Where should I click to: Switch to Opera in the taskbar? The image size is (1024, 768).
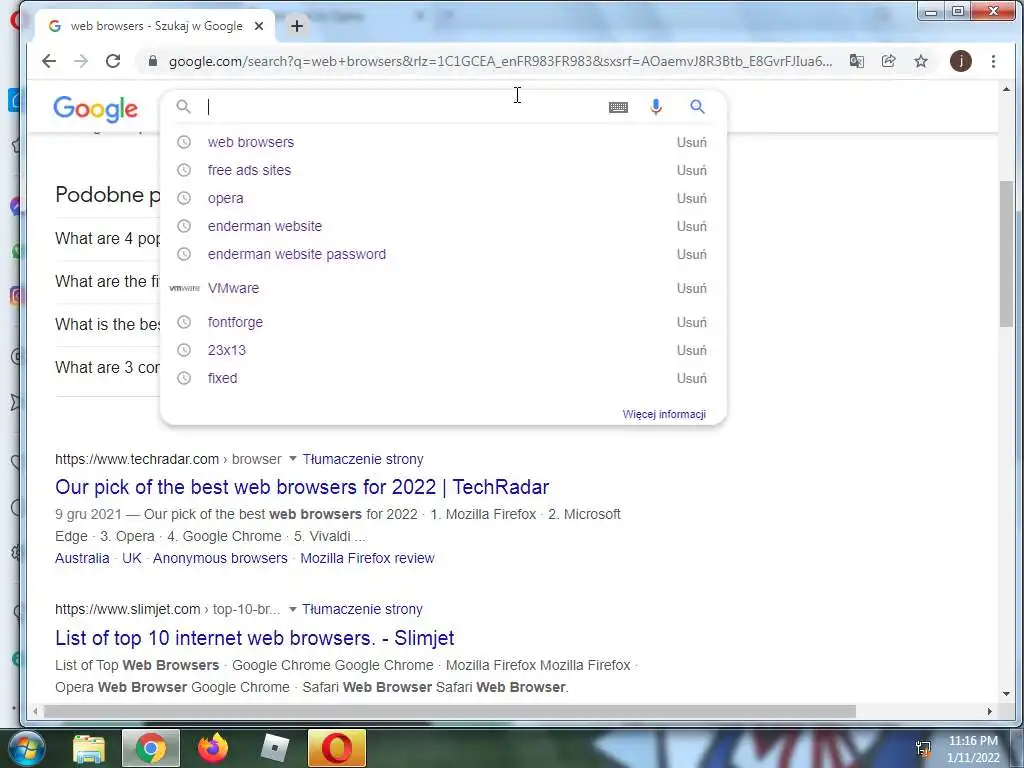[x=336, y=749]
